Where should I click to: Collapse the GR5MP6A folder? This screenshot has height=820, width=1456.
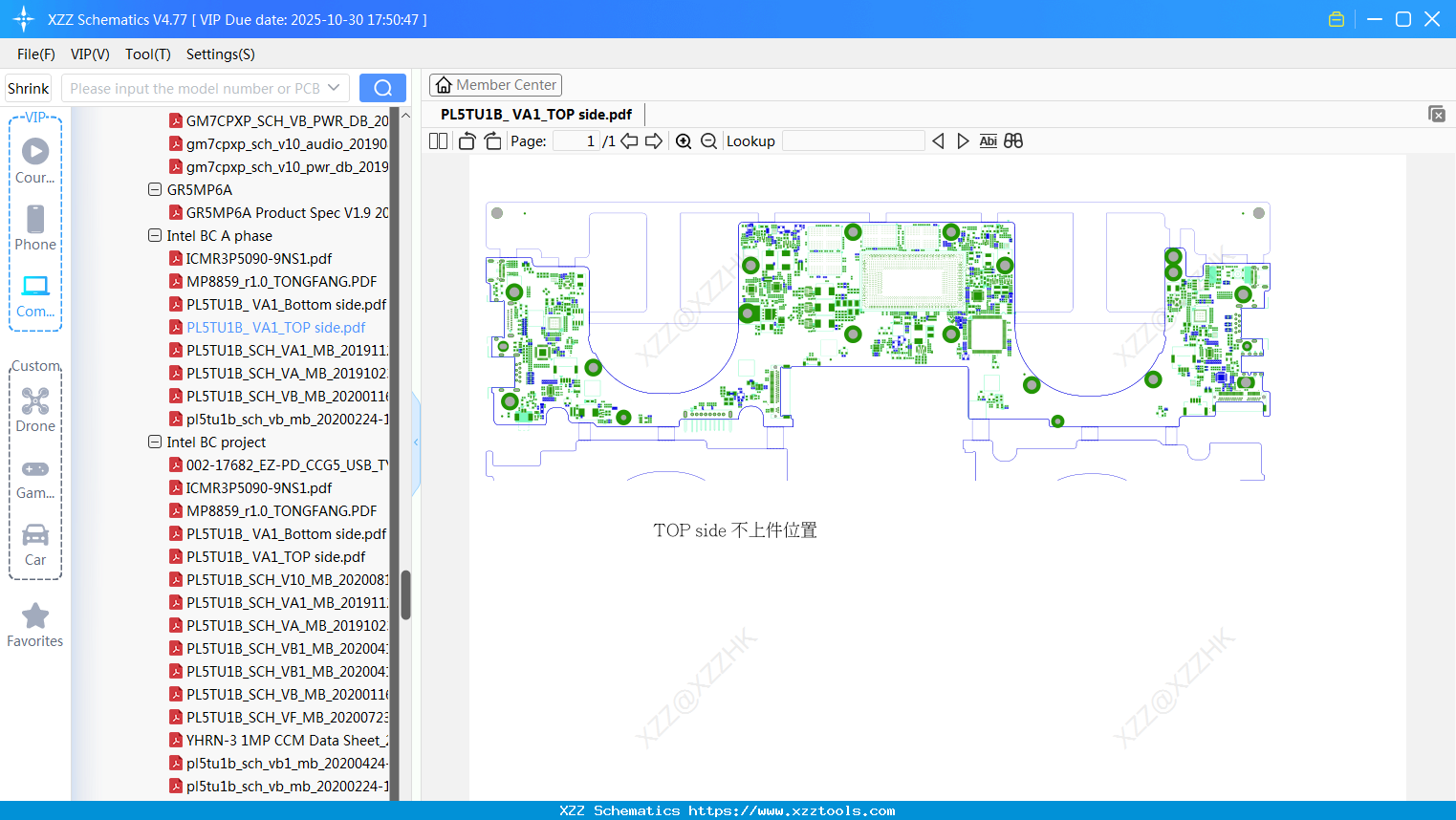coord(155,189)
